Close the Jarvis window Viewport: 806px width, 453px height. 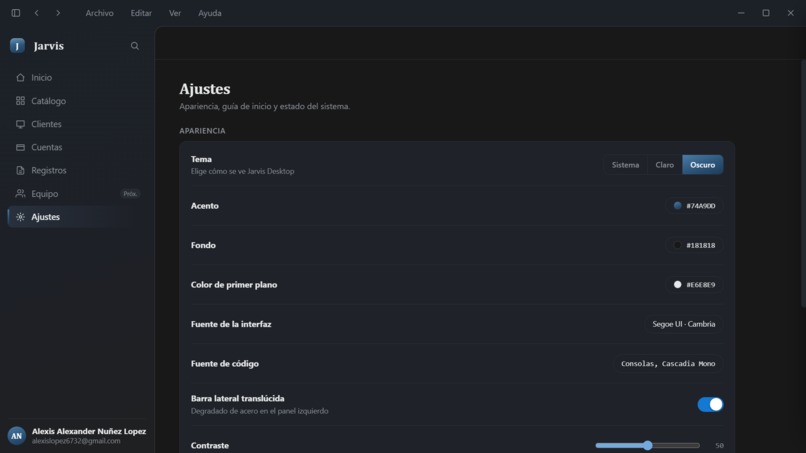point(791,13)
